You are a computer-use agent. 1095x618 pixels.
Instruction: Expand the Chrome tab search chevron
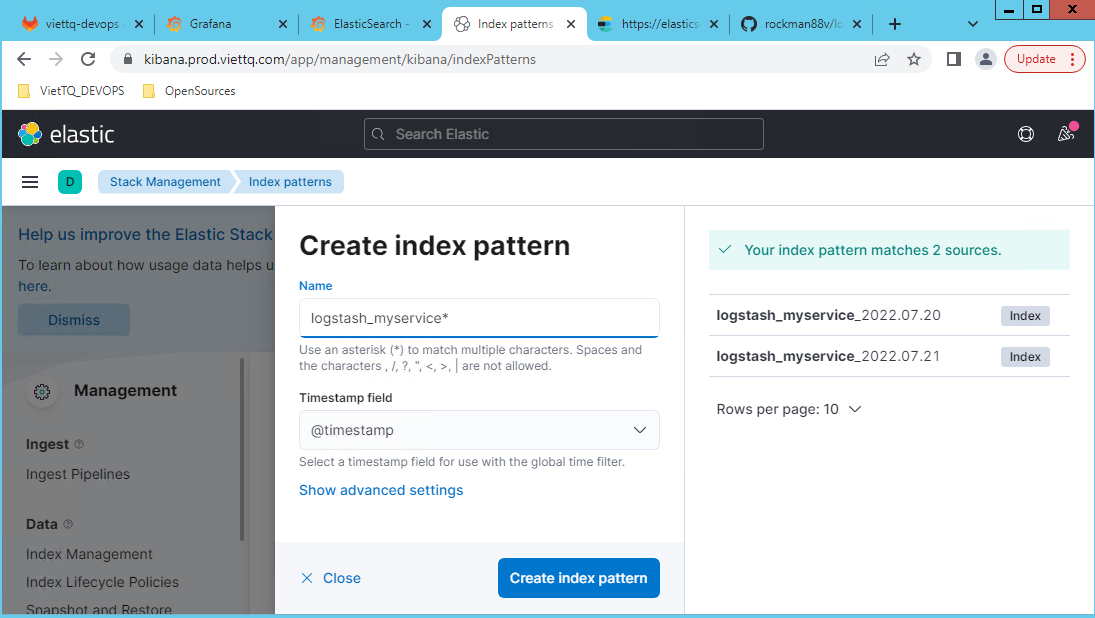(973, 24)
